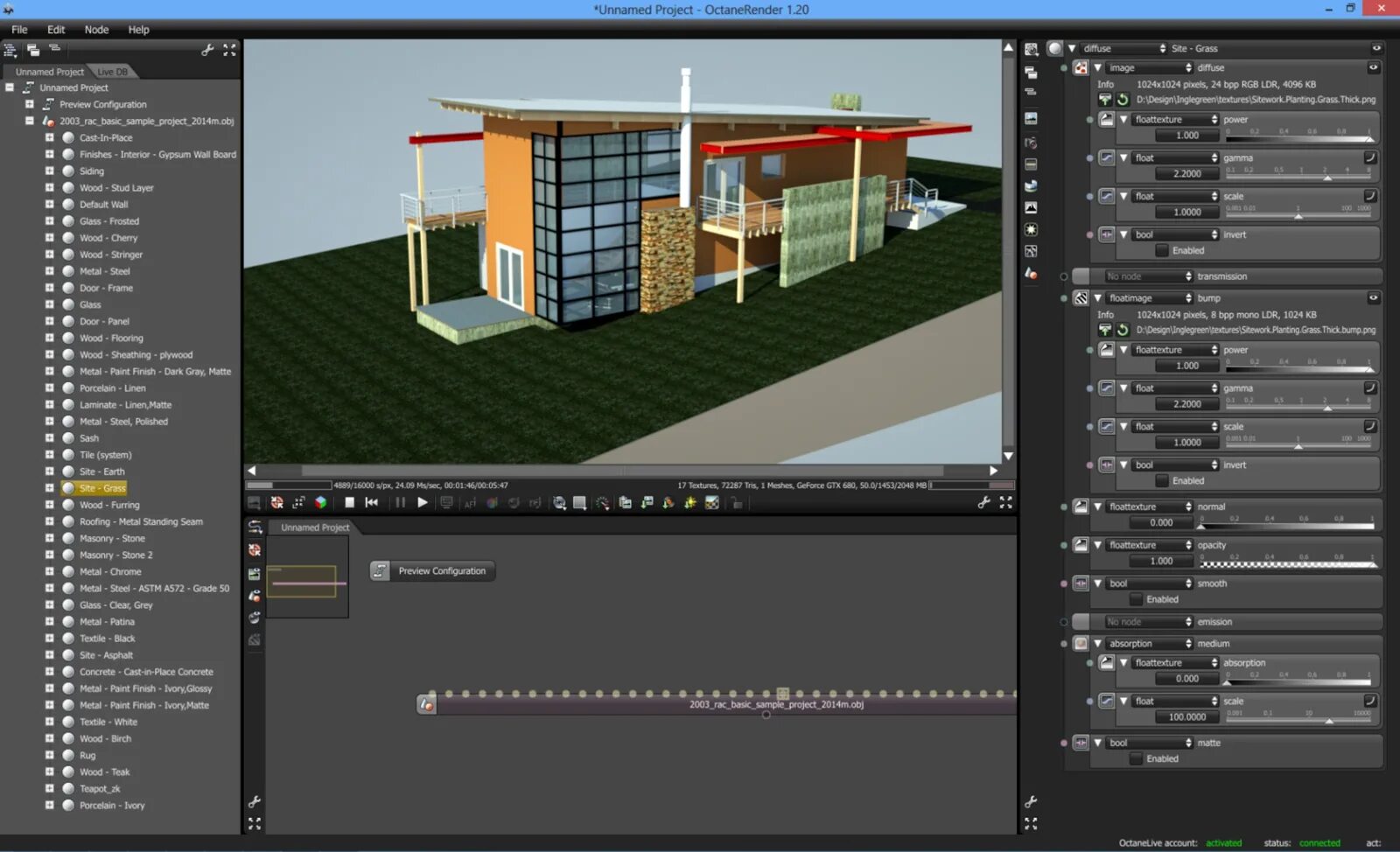
Task: Open the camera settings icon in right sidebar
Action: pos(1032,143)
